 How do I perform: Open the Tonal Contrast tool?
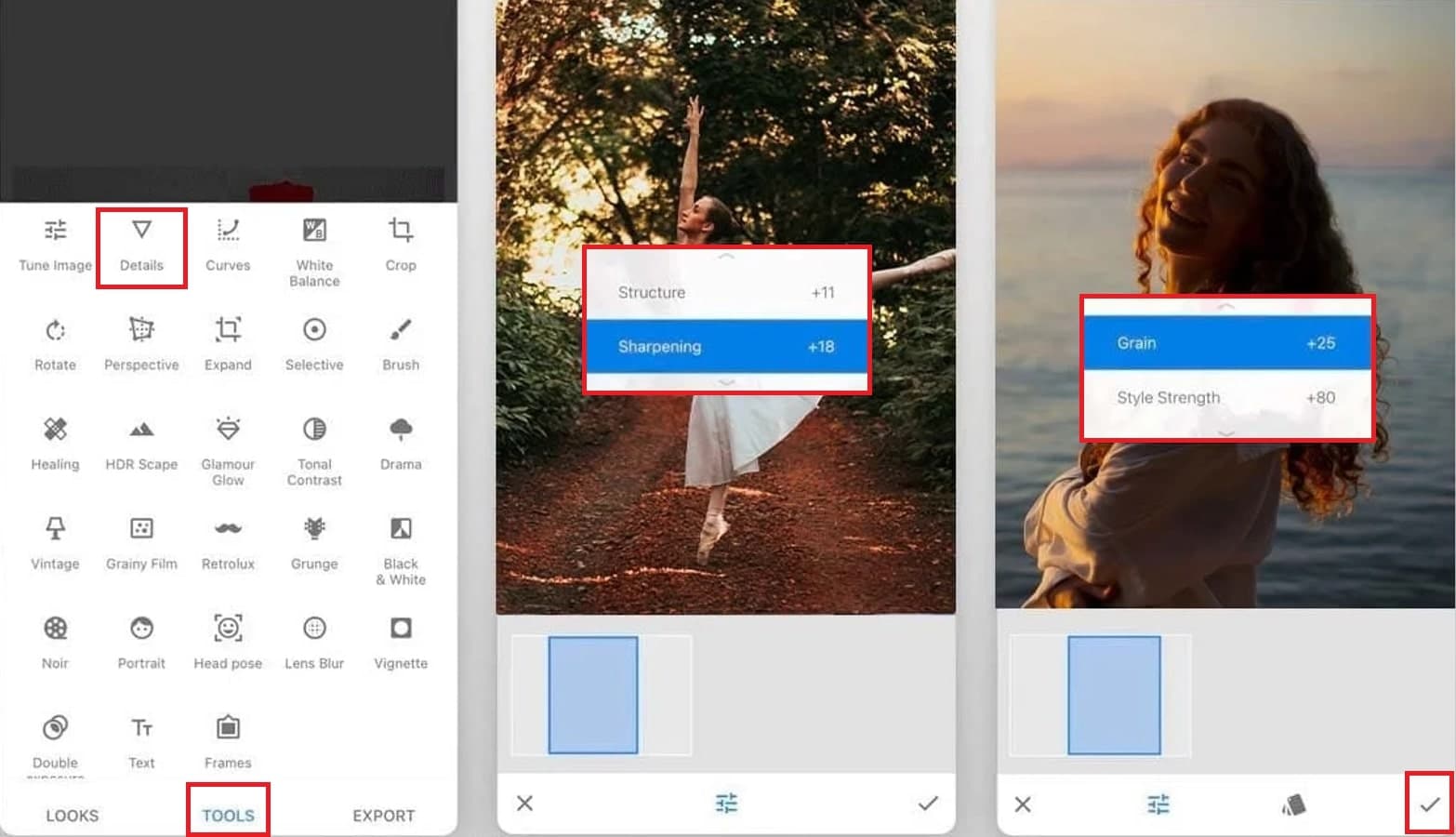click(314, 452)
